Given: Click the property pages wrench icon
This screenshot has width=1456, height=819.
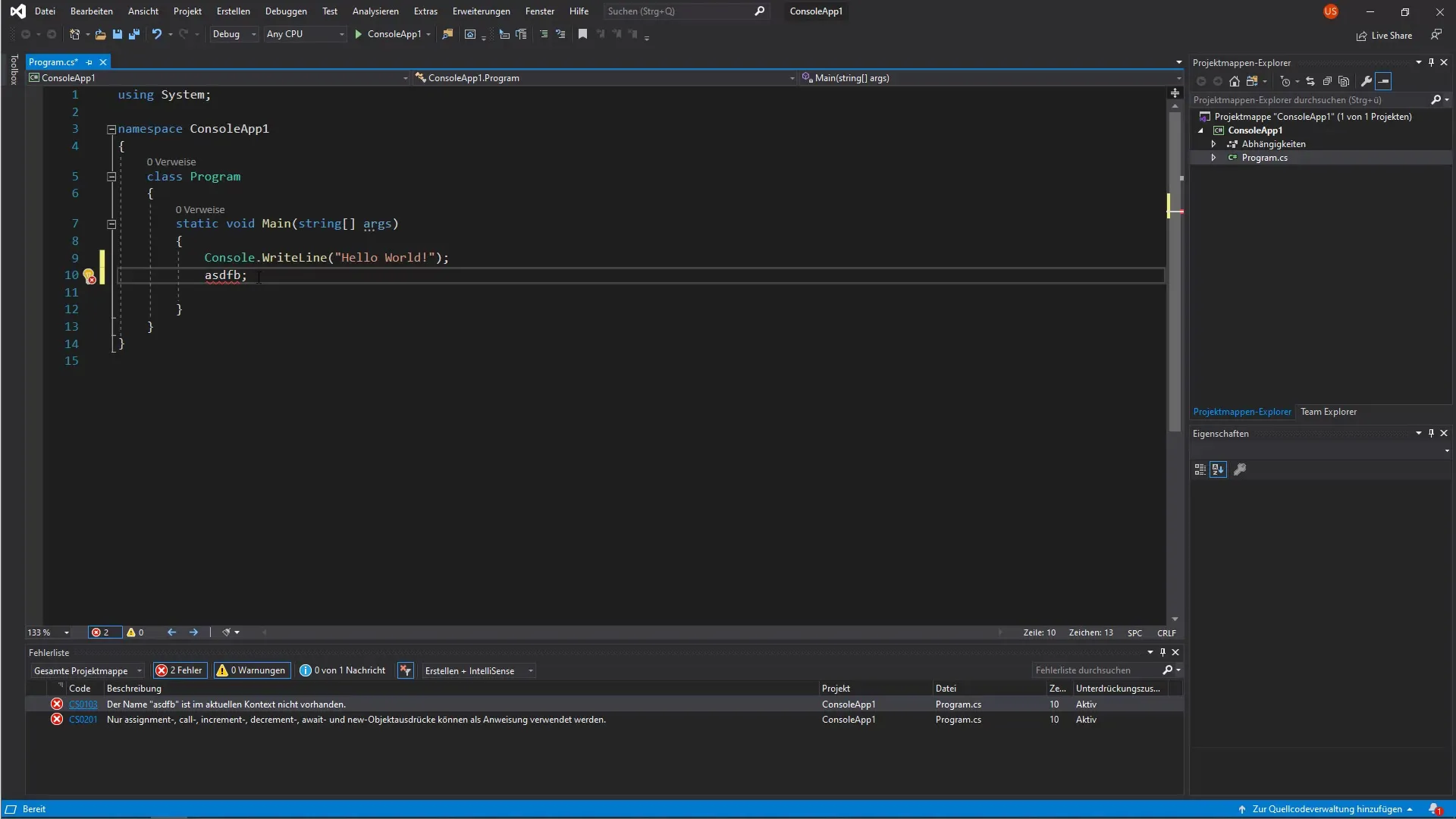Looking at the screenshot, I should pos(1240,469).
